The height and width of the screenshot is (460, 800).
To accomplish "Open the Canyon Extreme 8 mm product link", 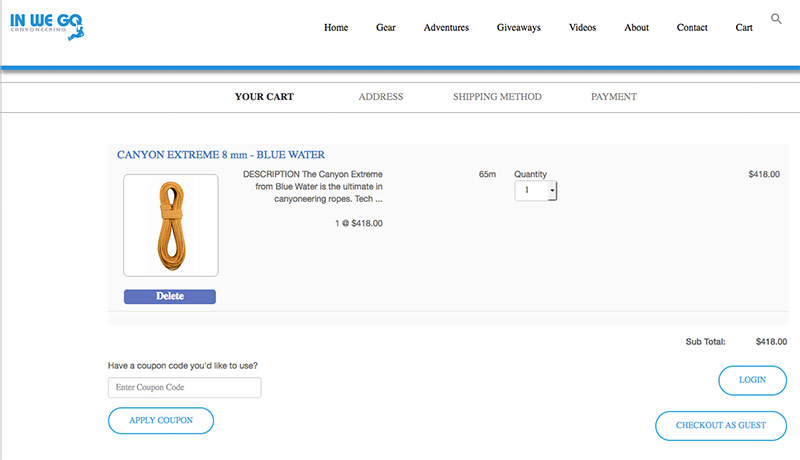I will click(x=221, y=155).
